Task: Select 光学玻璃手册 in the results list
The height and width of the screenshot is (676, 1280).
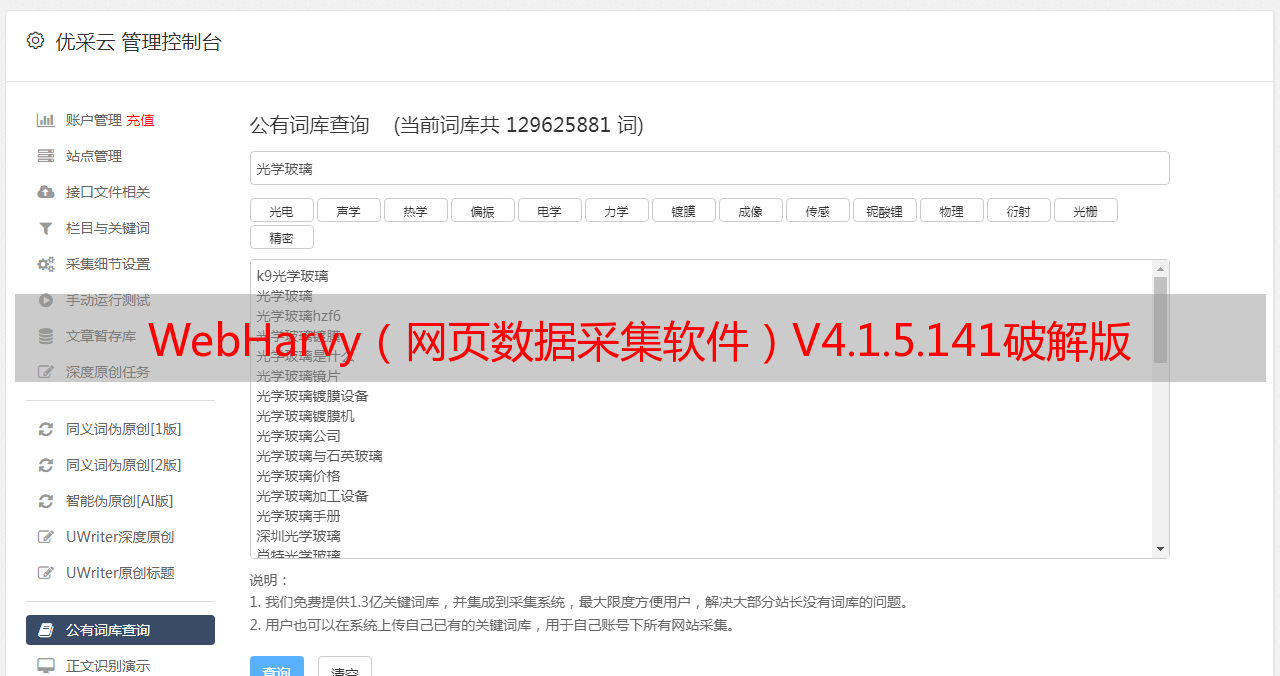Action: 298,516
